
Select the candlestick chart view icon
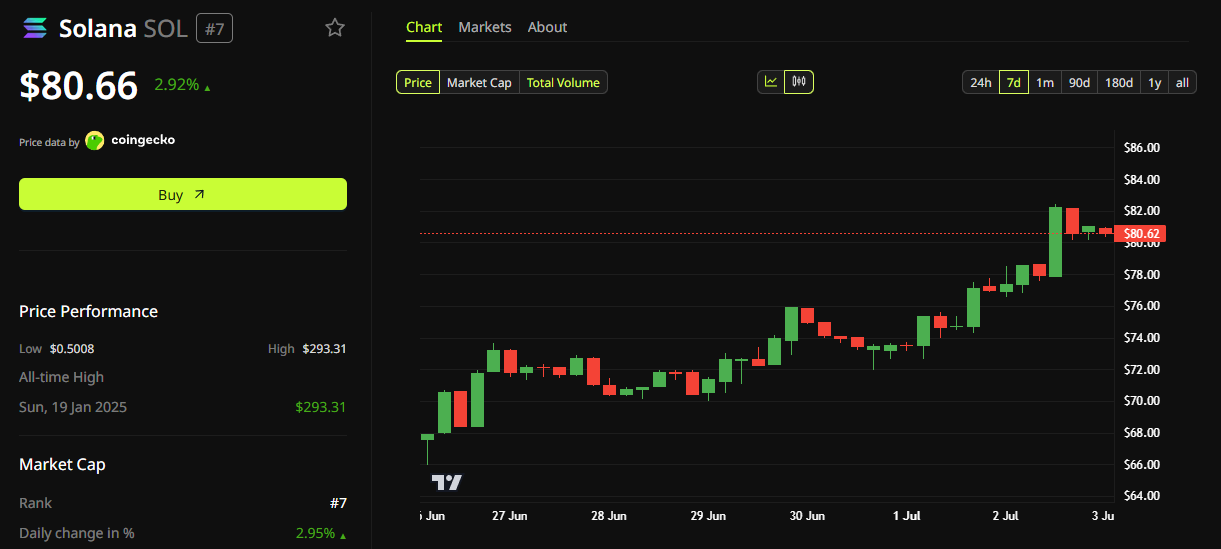(x=799, y=82)
